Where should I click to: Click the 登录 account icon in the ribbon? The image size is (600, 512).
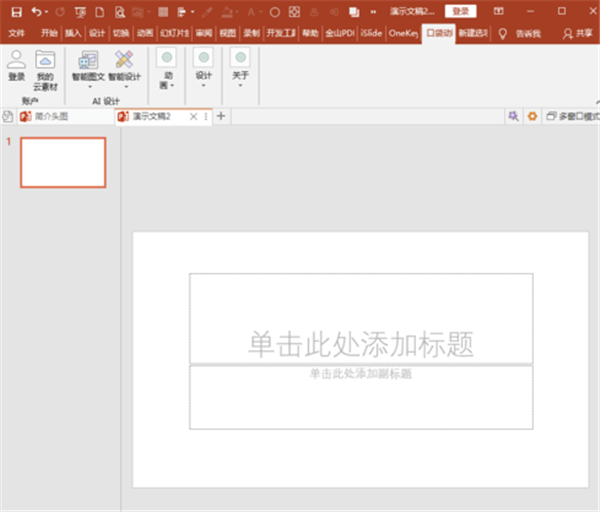pos(16,67)
